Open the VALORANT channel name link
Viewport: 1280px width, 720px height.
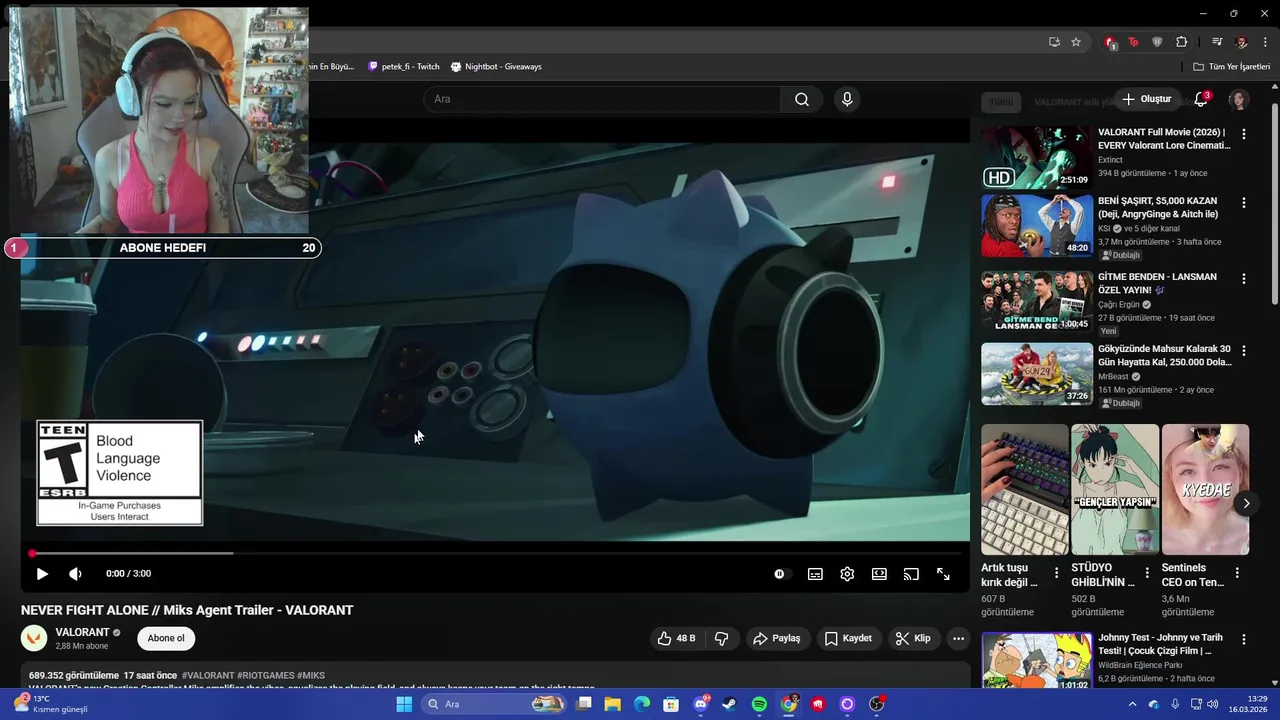coord(82,632)
